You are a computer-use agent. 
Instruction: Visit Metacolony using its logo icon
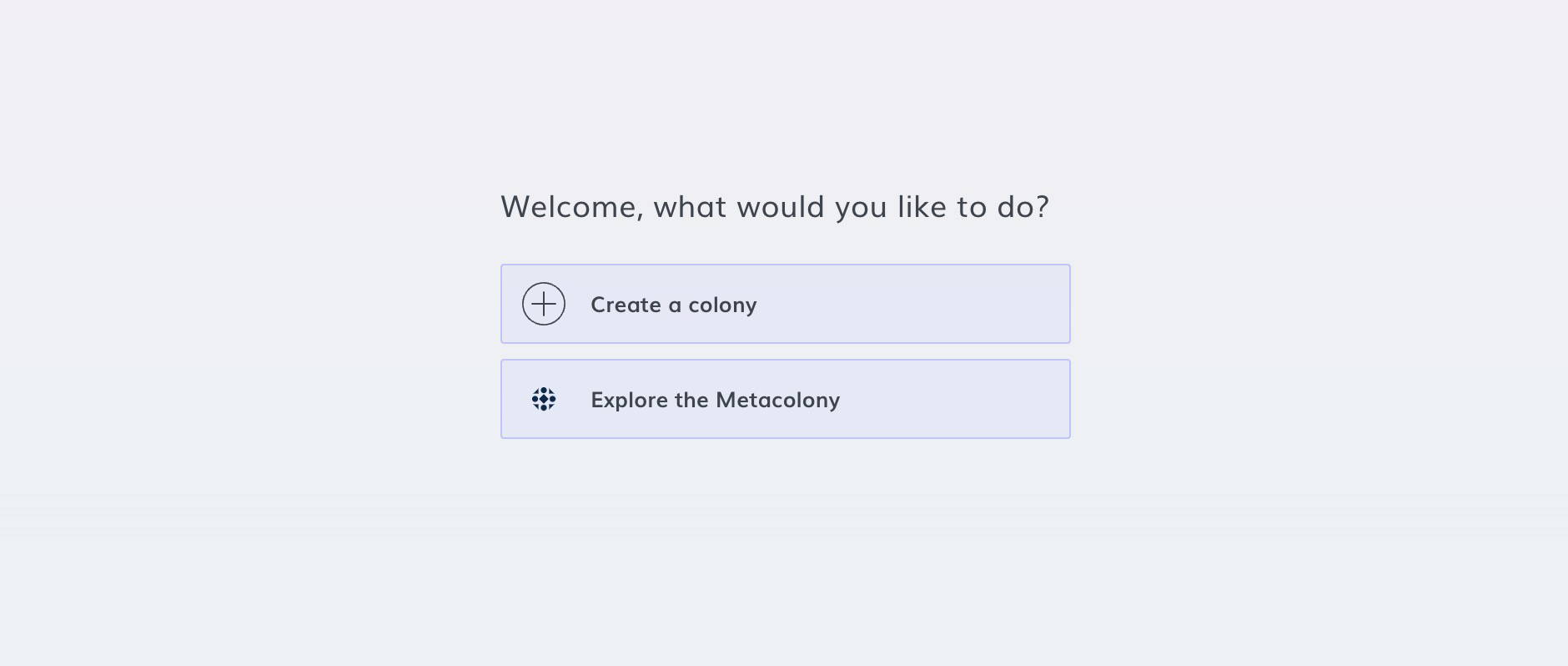(544, 399)
